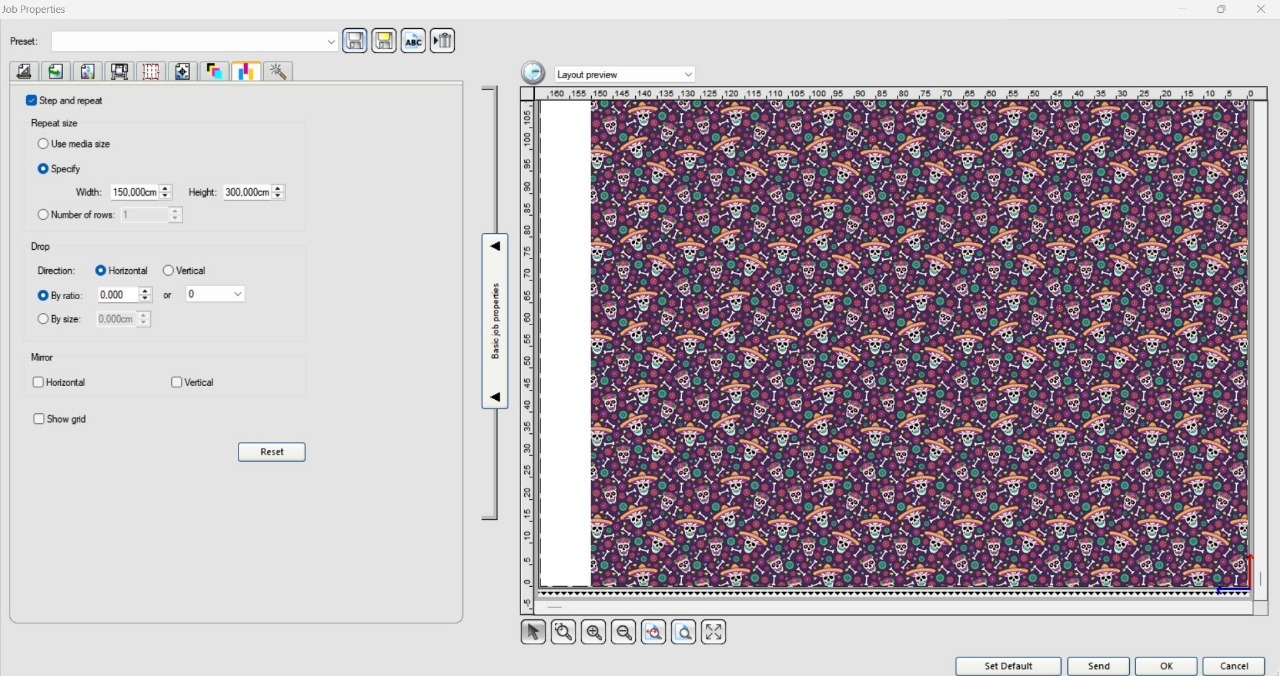Viewport: 1280px width, 676px height.
Task: Select the By ratio radio button
Action: click(x=43, y=296)
